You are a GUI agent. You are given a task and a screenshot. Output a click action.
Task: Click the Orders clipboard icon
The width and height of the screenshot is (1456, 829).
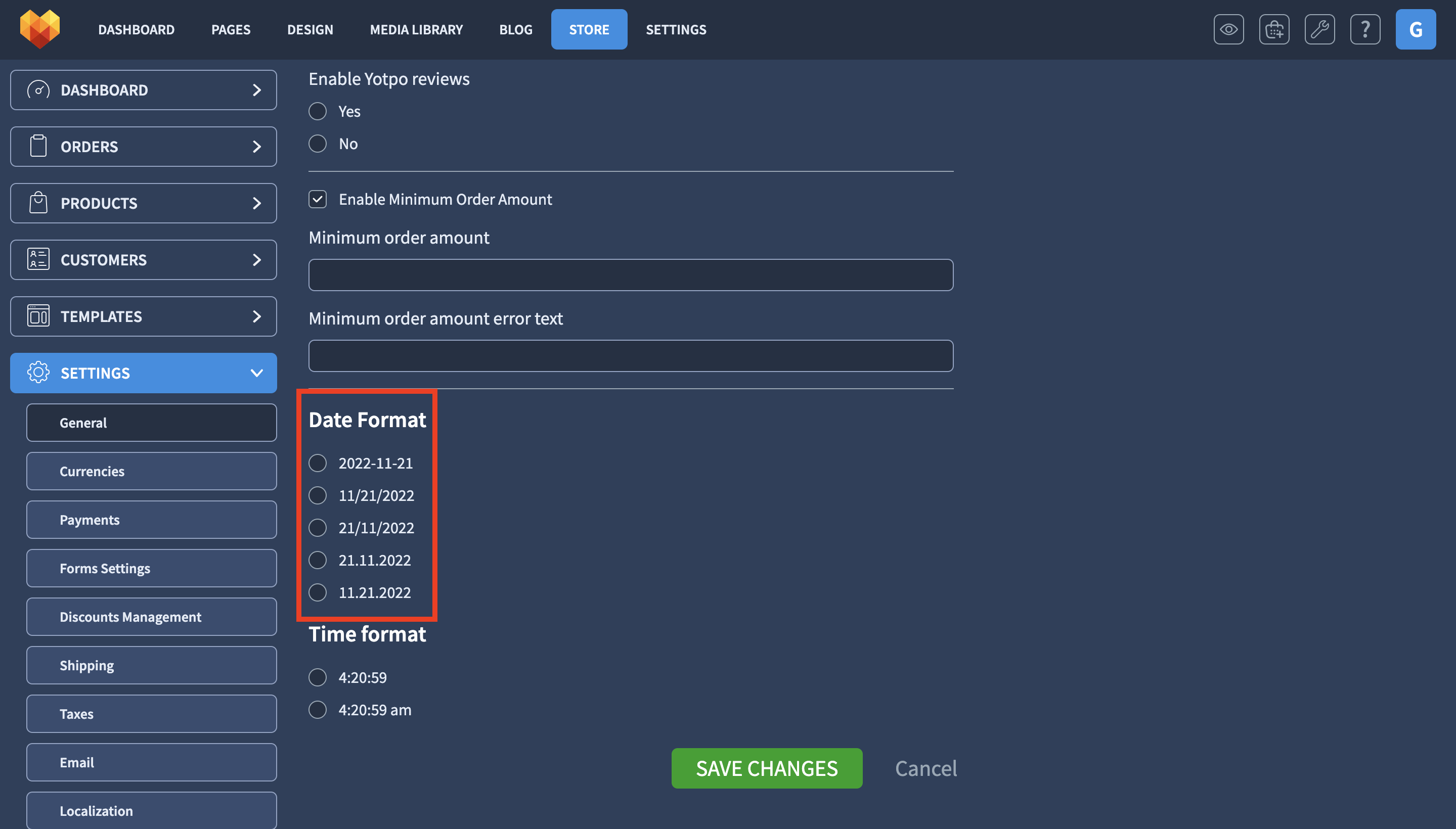(x=38, y=146)
